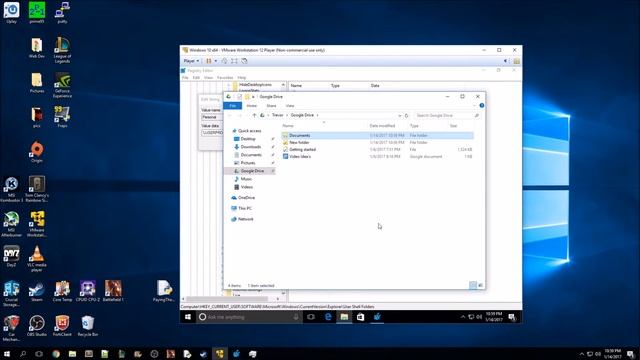Select Pictures in the Explorer navigation pane

[247, 163]
